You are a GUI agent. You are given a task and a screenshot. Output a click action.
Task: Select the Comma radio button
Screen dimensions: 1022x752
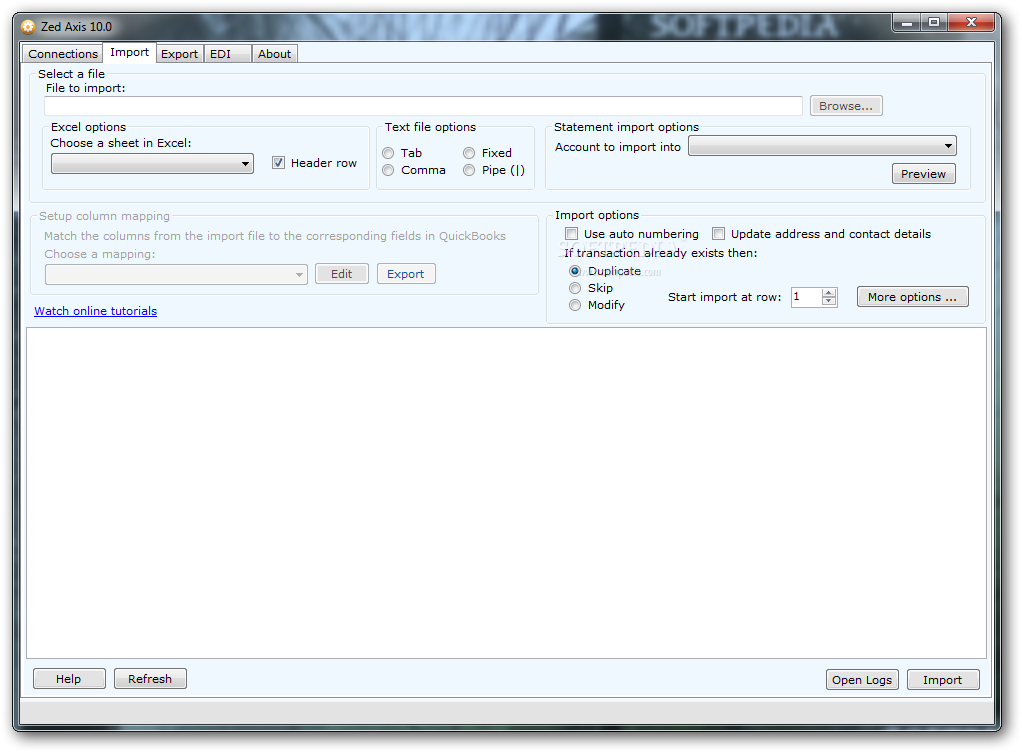pos(388,170)
